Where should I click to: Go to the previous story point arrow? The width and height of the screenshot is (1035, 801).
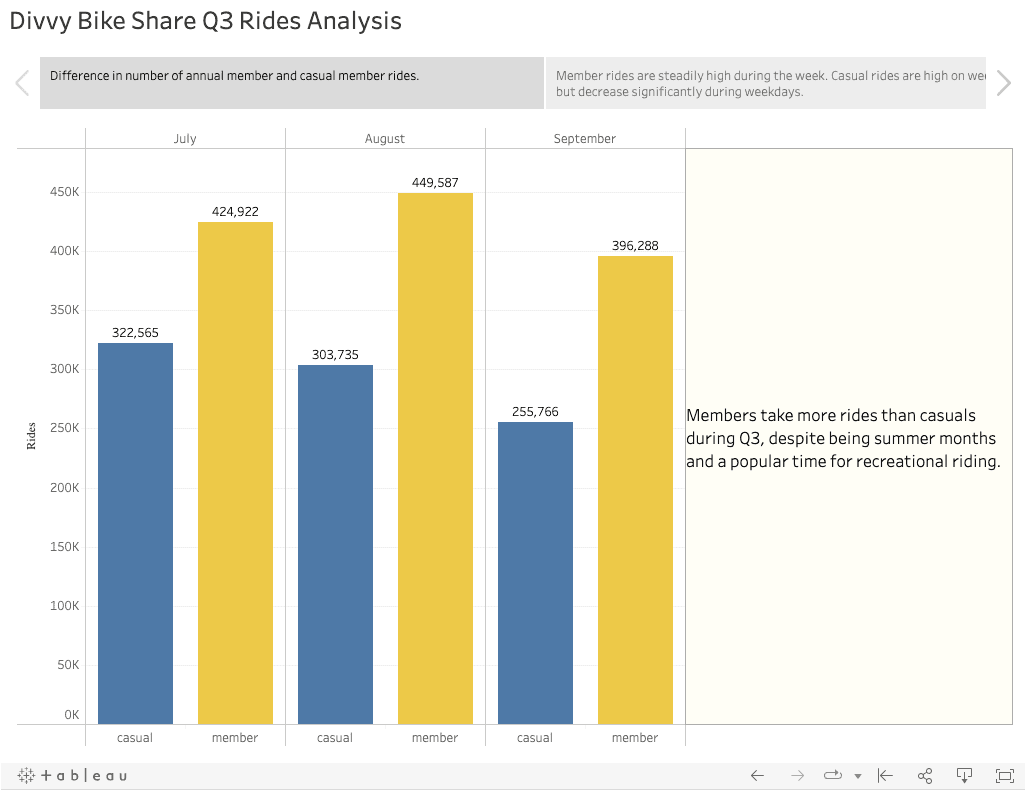(22, 83)
